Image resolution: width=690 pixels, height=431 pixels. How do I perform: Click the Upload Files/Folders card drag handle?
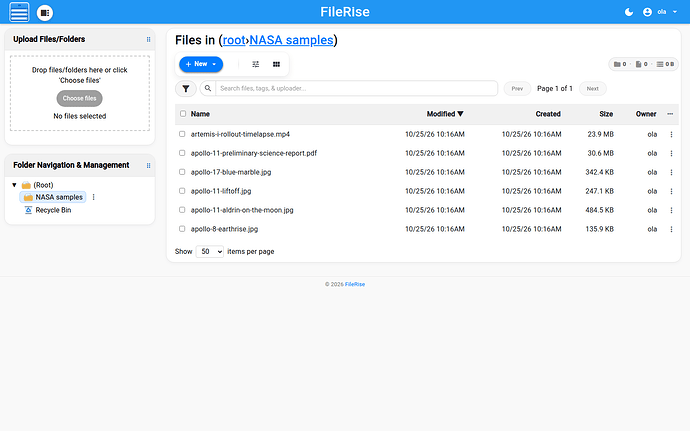[148, 39]
